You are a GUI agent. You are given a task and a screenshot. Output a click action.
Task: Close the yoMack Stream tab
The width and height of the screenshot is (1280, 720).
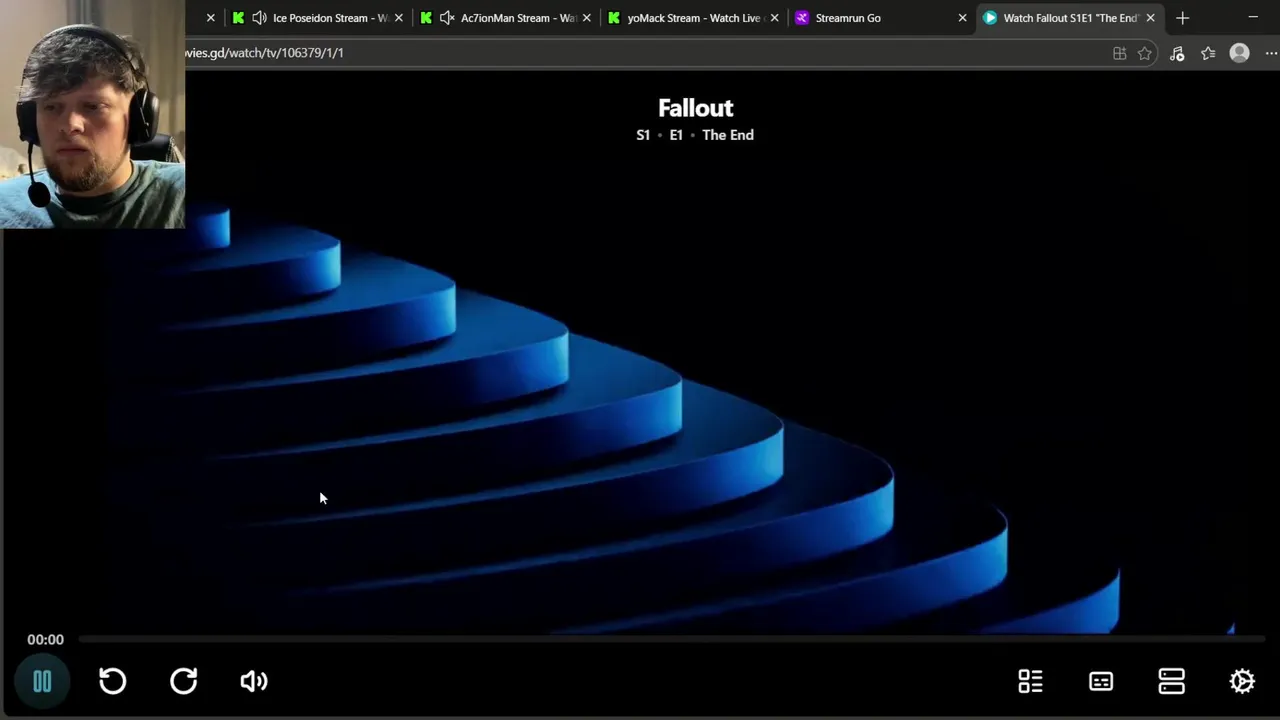(x=774, y=18)
